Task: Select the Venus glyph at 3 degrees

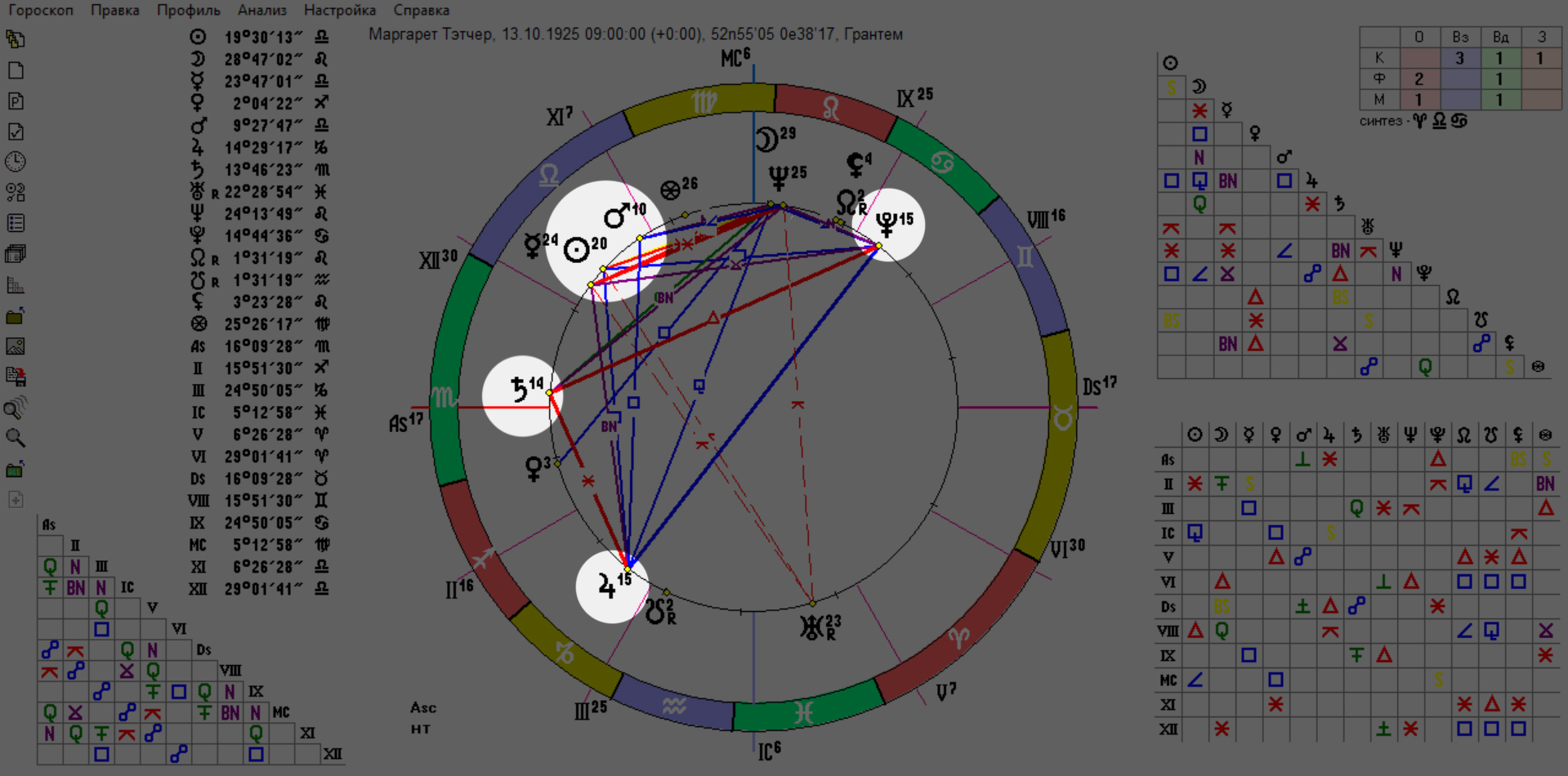Action: [534, 469]
